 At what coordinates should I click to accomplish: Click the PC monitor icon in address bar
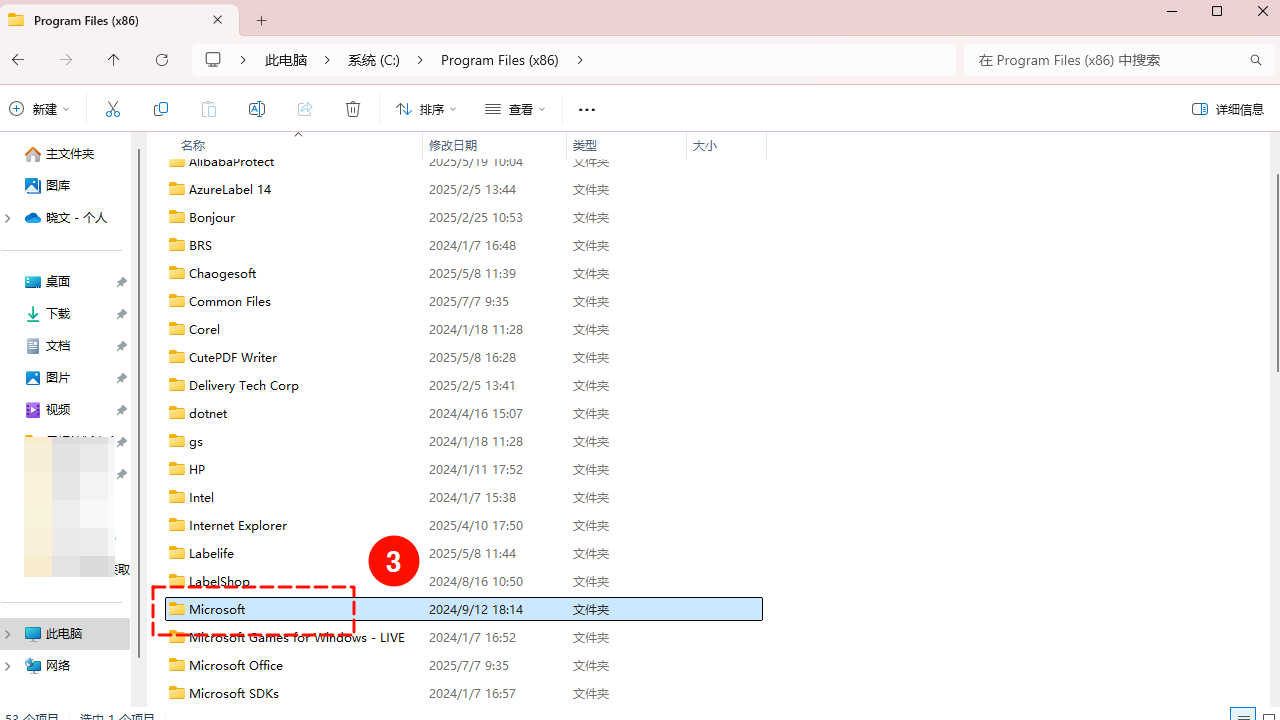213,60
